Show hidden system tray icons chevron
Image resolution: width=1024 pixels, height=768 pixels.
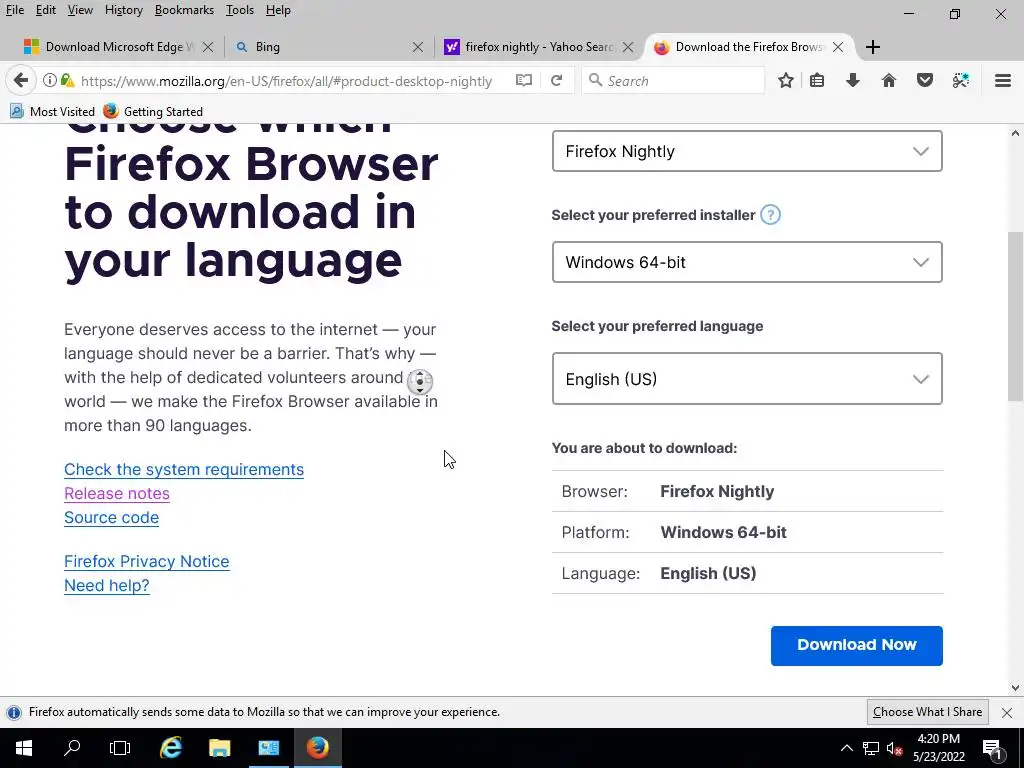846,748
